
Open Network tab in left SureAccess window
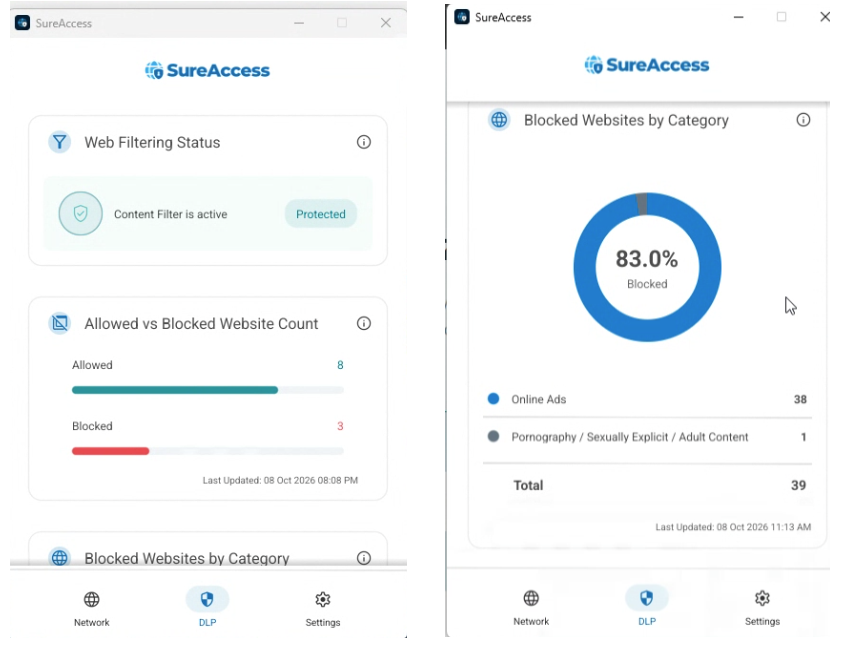91,608
